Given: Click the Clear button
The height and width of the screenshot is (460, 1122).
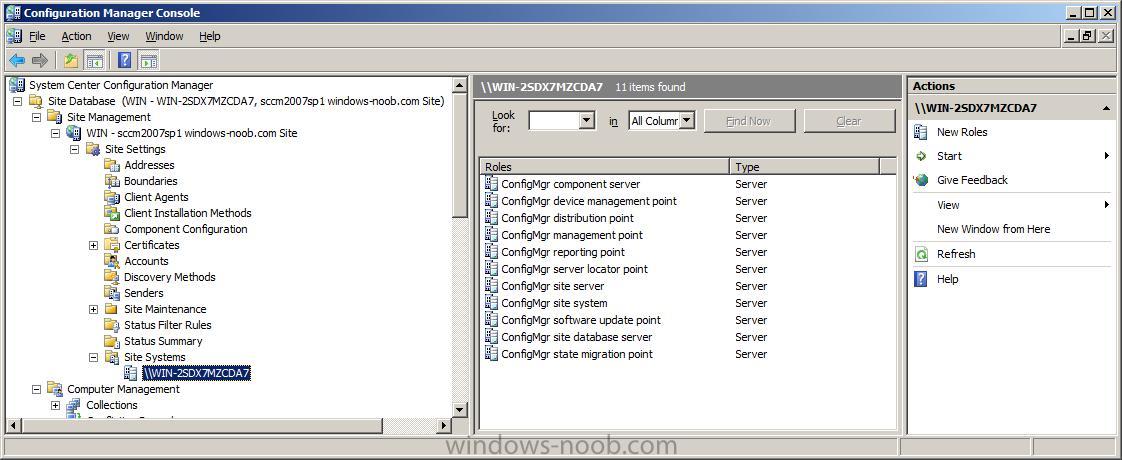Looking at the screenshot, I should pos(849,121).
